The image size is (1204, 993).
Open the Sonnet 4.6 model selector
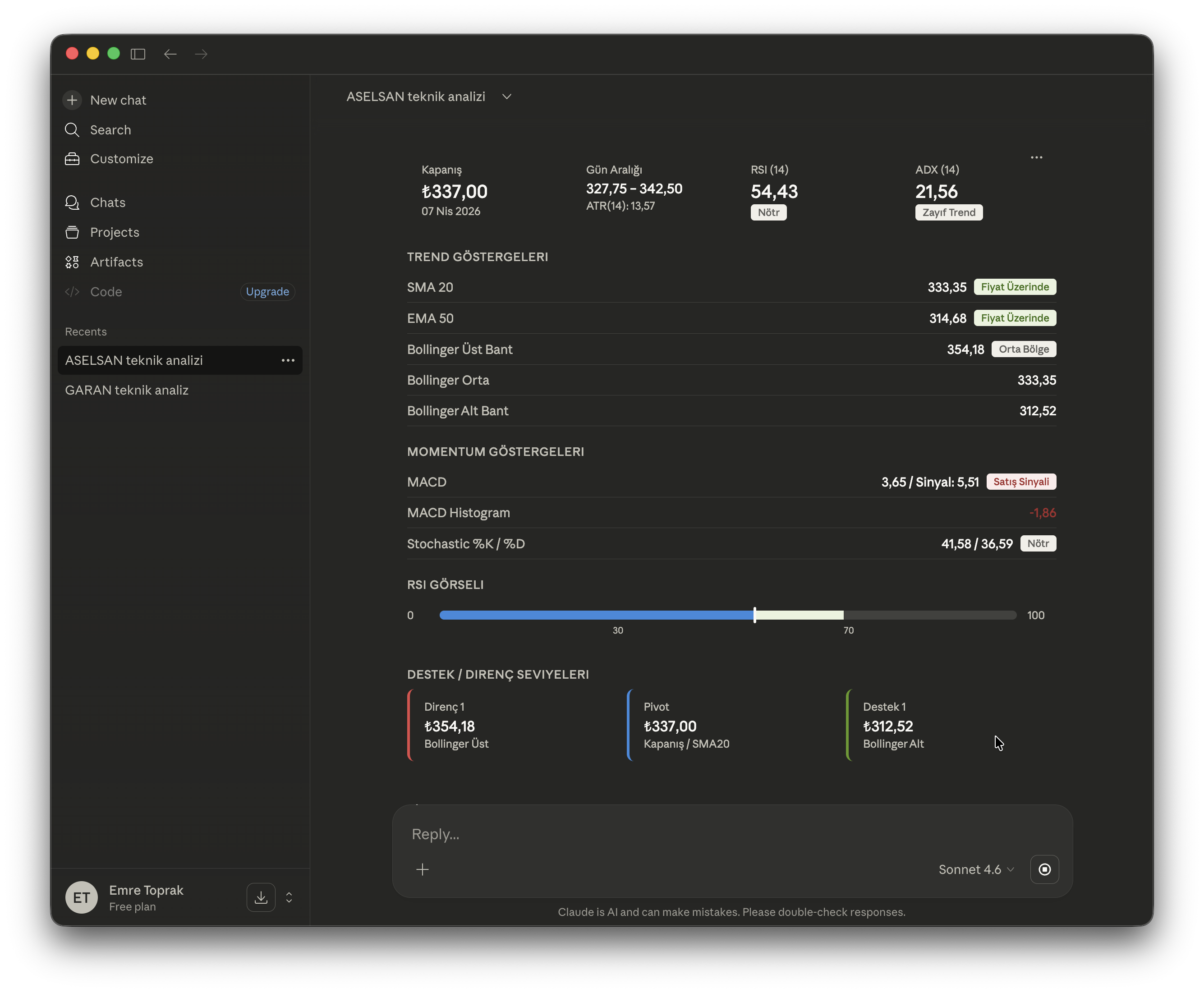click(x=976, y=869)
